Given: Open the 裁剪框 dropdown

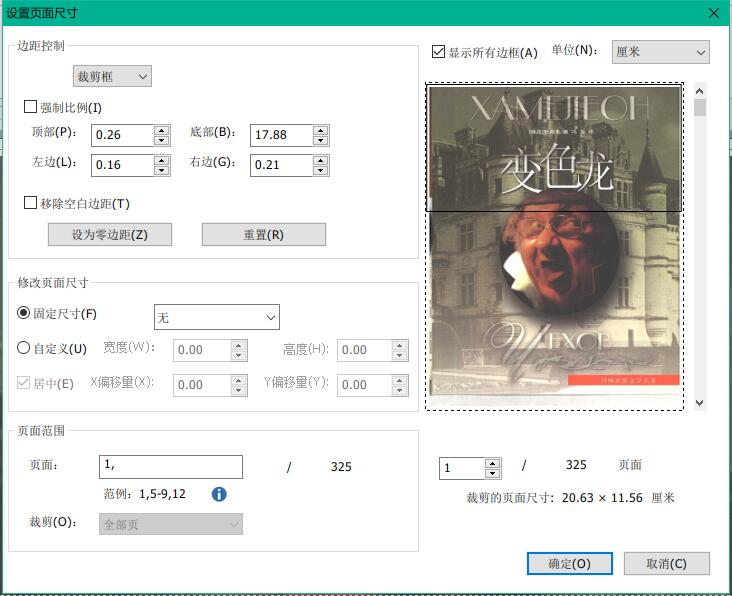Looking at the screenshot, I should [x=113, y=76].
